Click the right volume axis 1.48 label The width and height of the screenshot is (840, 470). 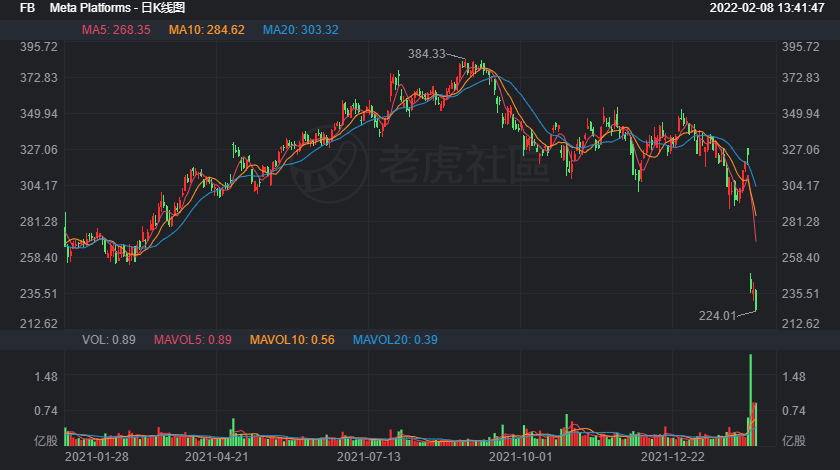(793, 377)
